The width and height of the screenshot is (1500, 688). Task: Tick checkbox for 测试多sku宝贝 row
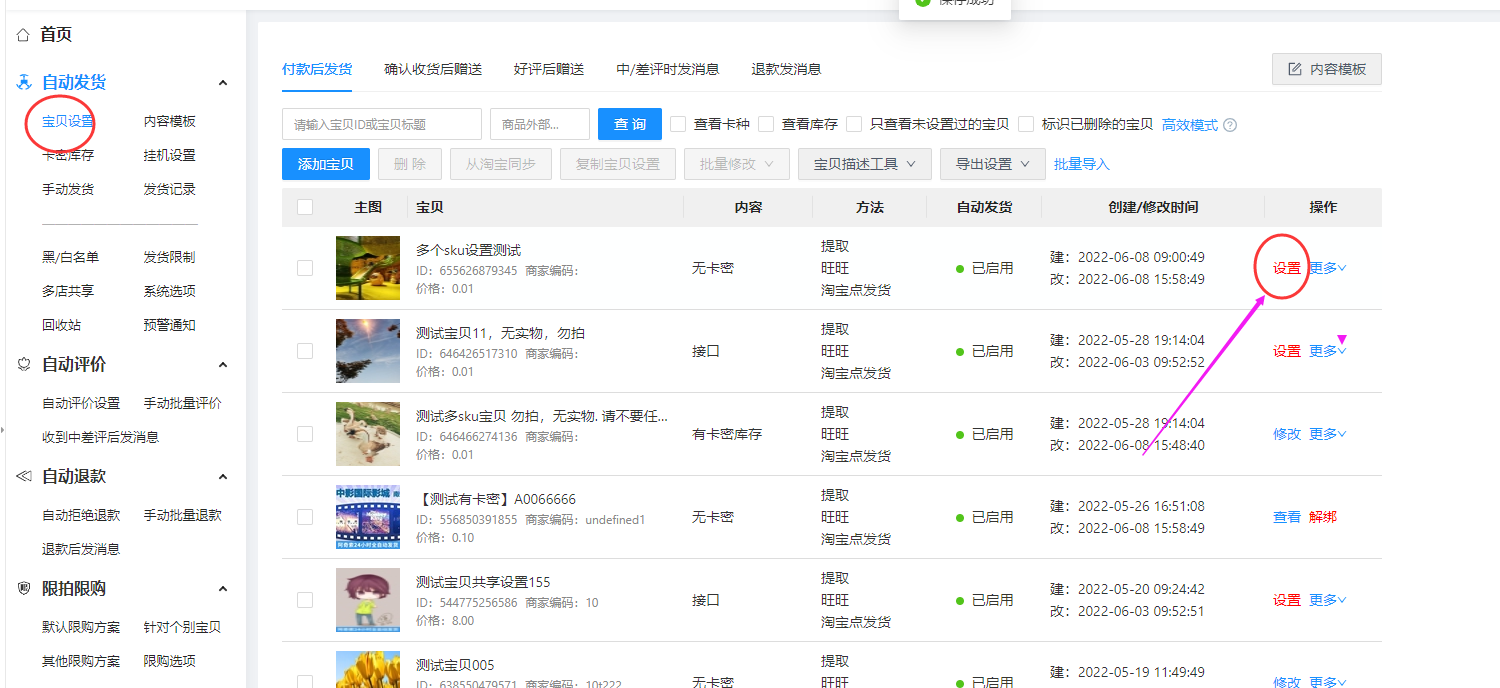point(305,434)
